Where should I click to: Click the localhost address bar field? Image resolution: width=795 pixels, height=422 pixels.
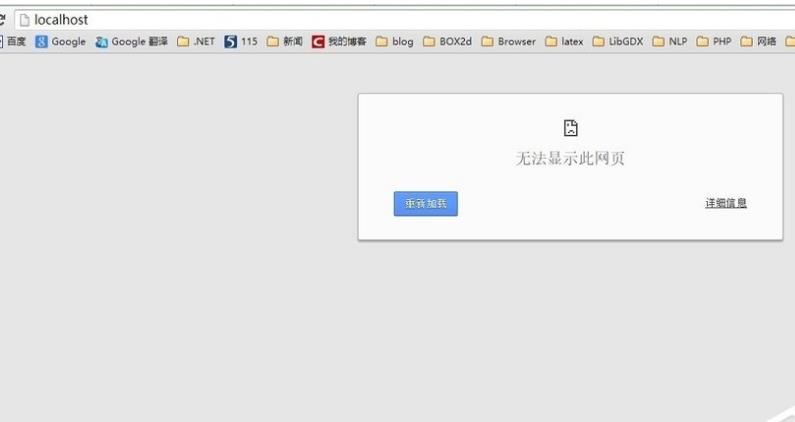coord(400,20)
